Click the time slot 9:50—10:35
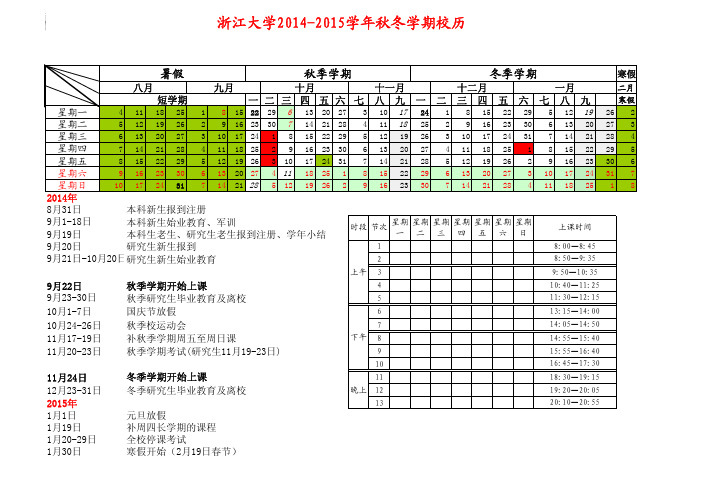702x496 pixels. [x=575, y=272]
